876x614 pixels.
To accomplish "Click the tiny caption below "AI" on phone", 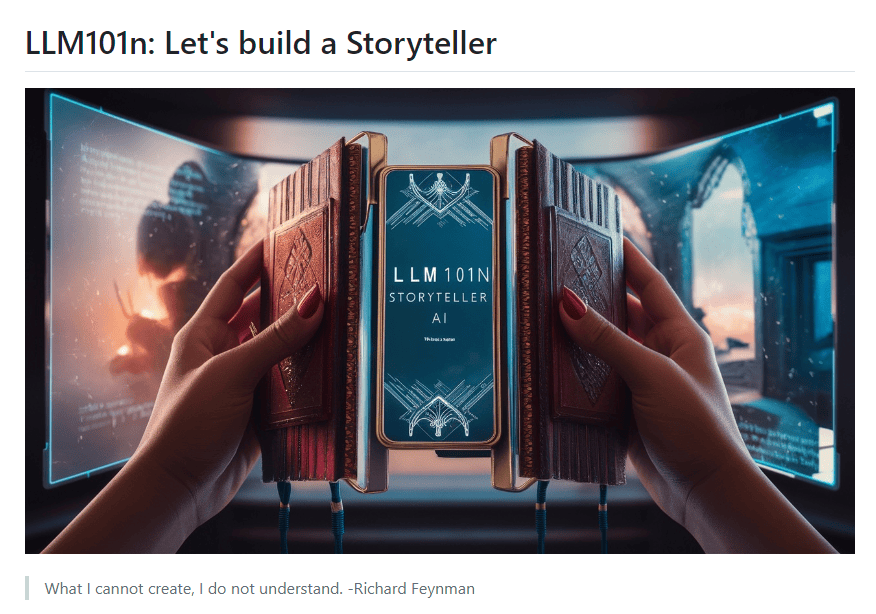I will pos(439,339).
